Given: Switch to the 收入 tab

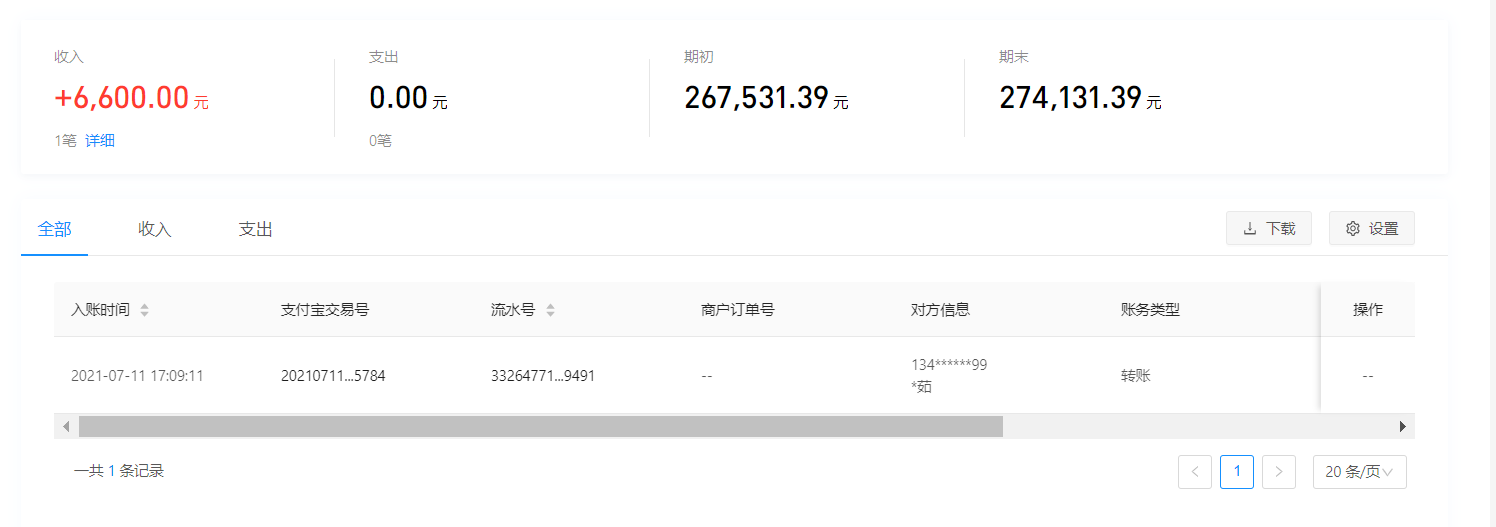Looking at the screenshot, I should [155, 229].
